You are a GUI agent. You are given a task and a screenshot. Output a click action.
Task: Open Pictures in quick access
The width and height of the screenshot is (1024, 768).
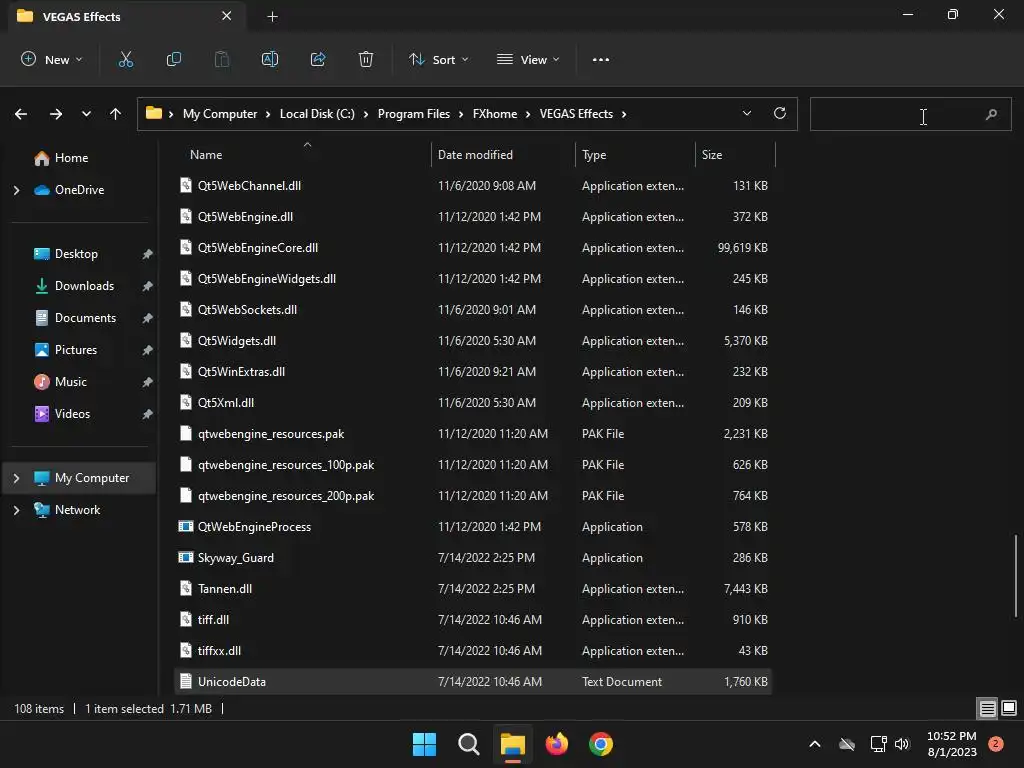click(x=76, y=350)
